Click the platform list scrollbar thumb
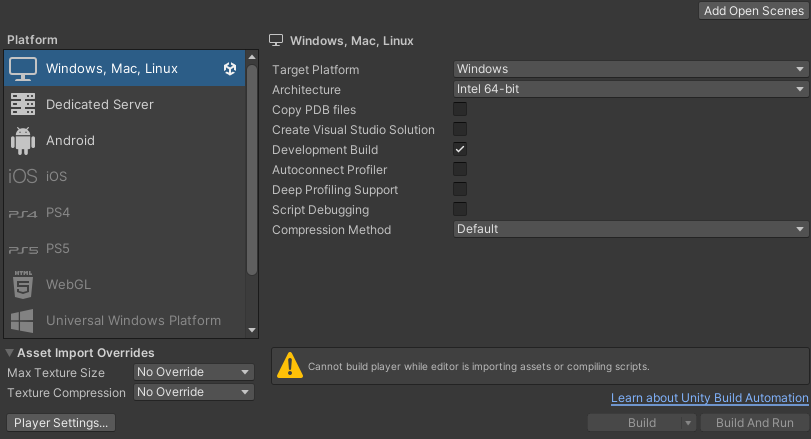 [252, 170]
